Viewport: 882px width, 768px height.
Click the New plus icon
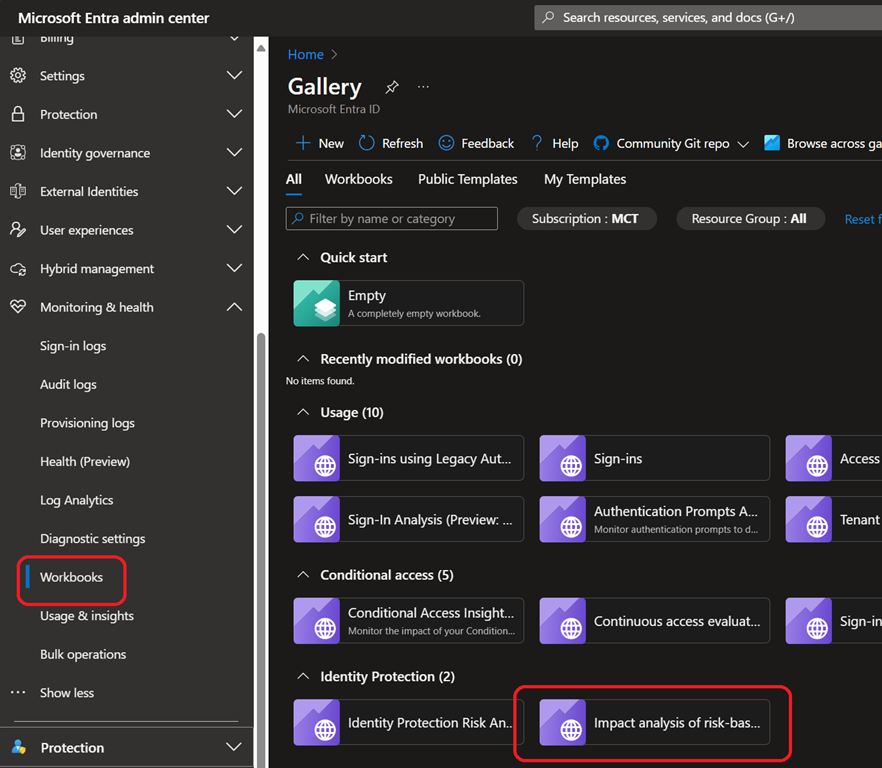[x=303, y=143]
